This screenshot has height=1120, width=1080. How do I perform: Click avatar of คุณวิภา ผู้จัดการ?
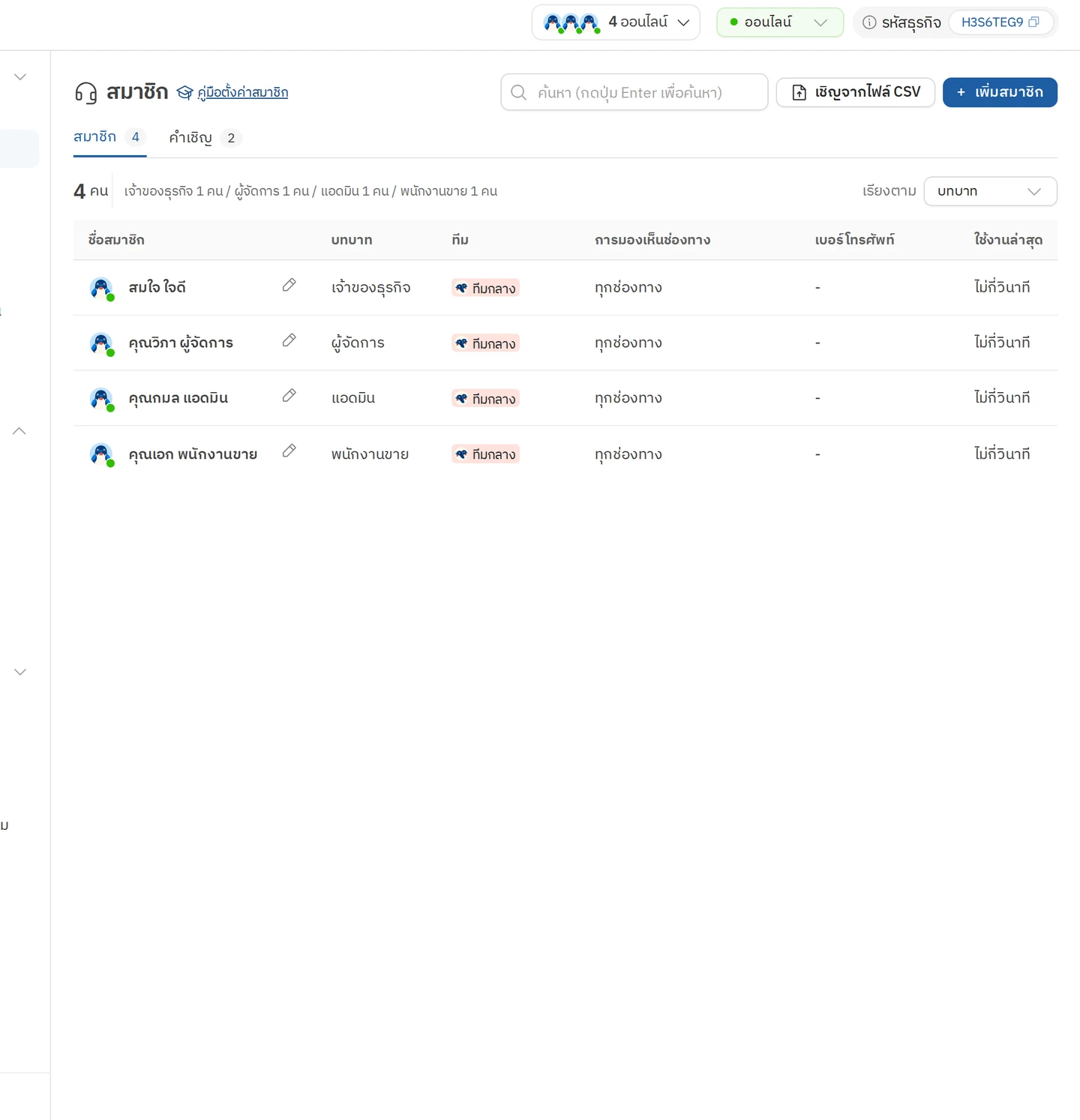pos(101,343)
